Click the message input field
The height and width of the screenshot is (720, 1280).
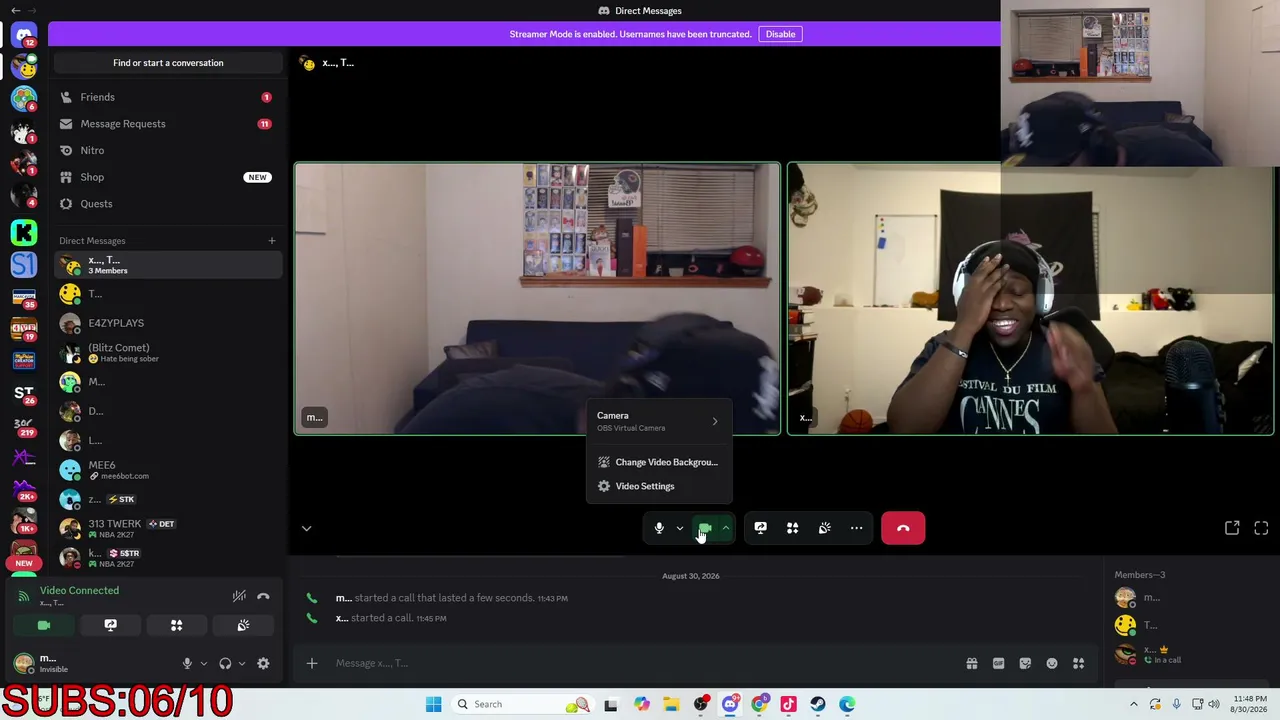(640, 663)
